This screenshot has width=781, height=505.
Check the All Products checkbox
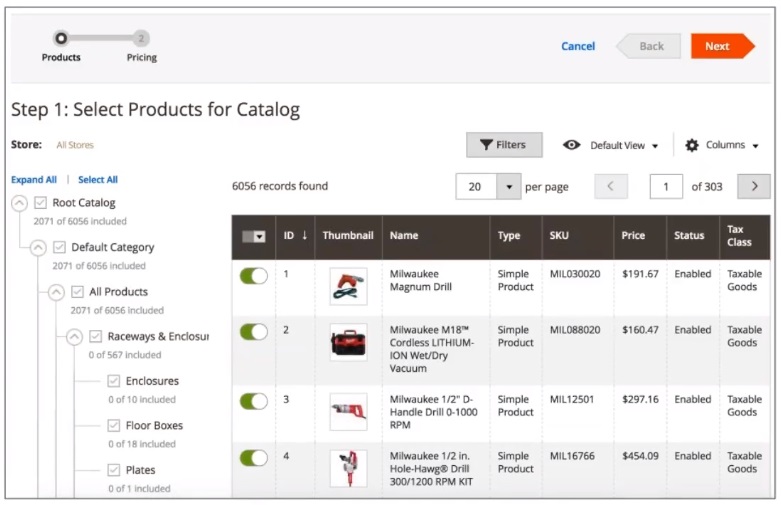click(77, 291)
